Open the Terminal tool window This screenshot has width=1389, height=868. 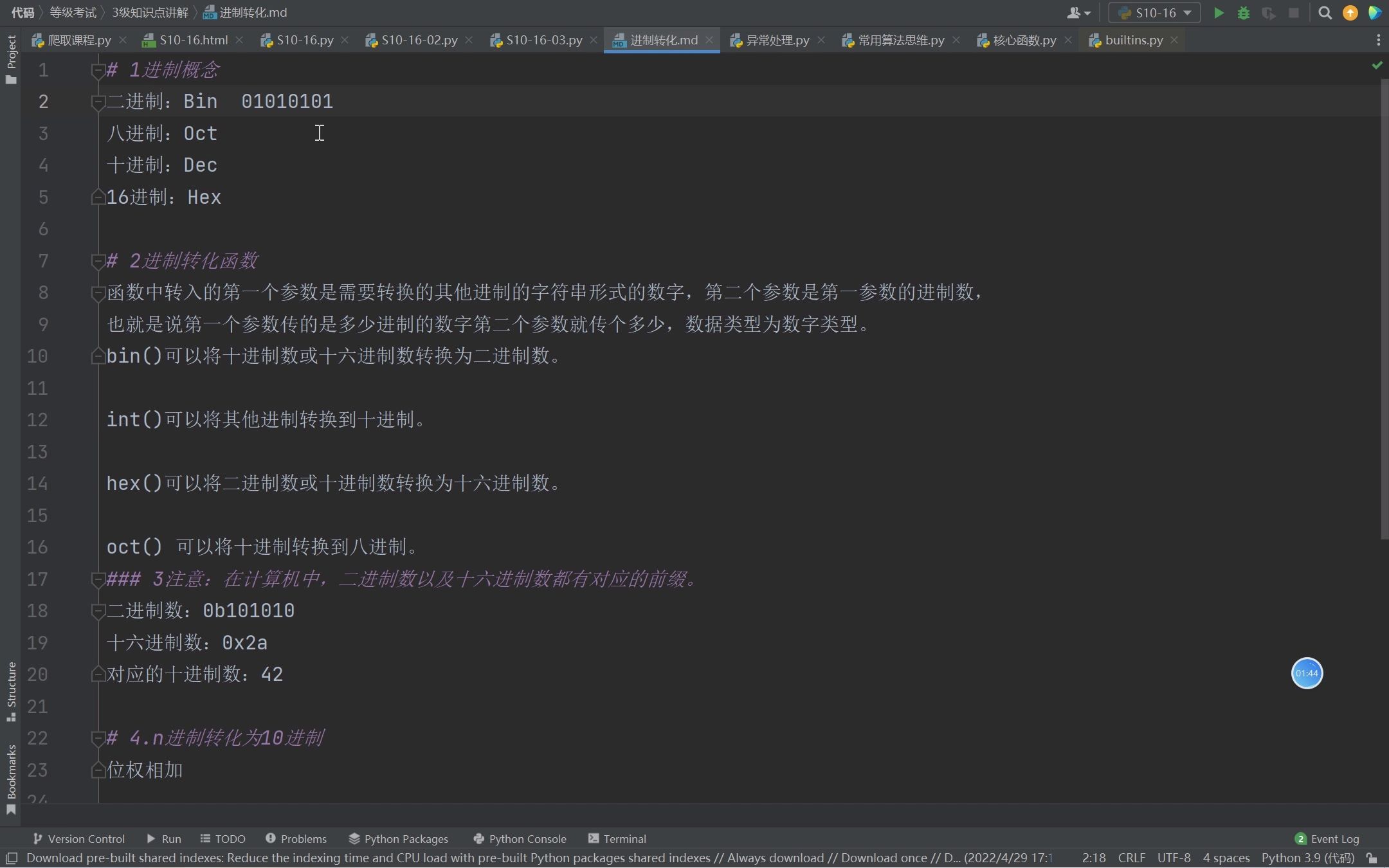click(617, 838)
